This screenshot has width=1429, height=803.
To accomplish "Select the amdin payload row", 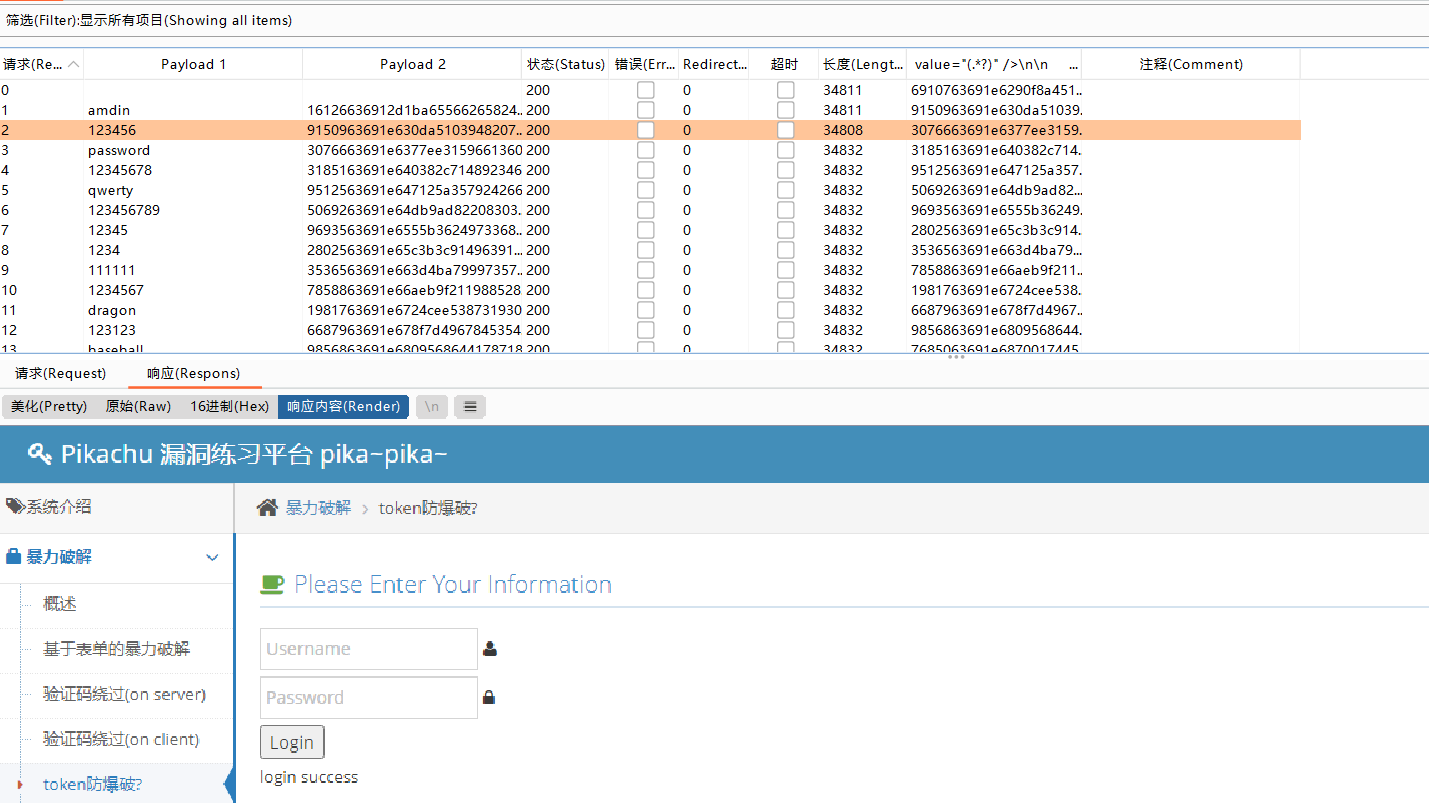I will pos(650,110).
